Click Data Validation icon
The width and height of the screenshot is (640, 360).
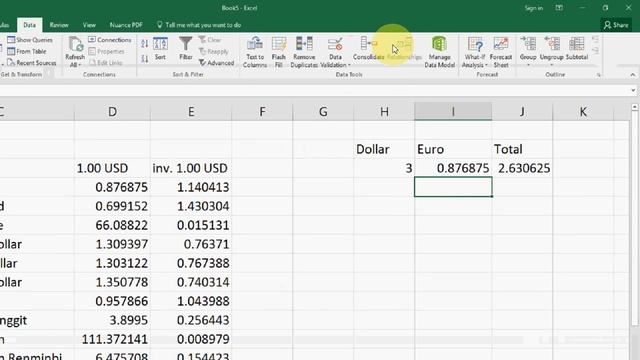pyautogui.click(x=335, y=44)
